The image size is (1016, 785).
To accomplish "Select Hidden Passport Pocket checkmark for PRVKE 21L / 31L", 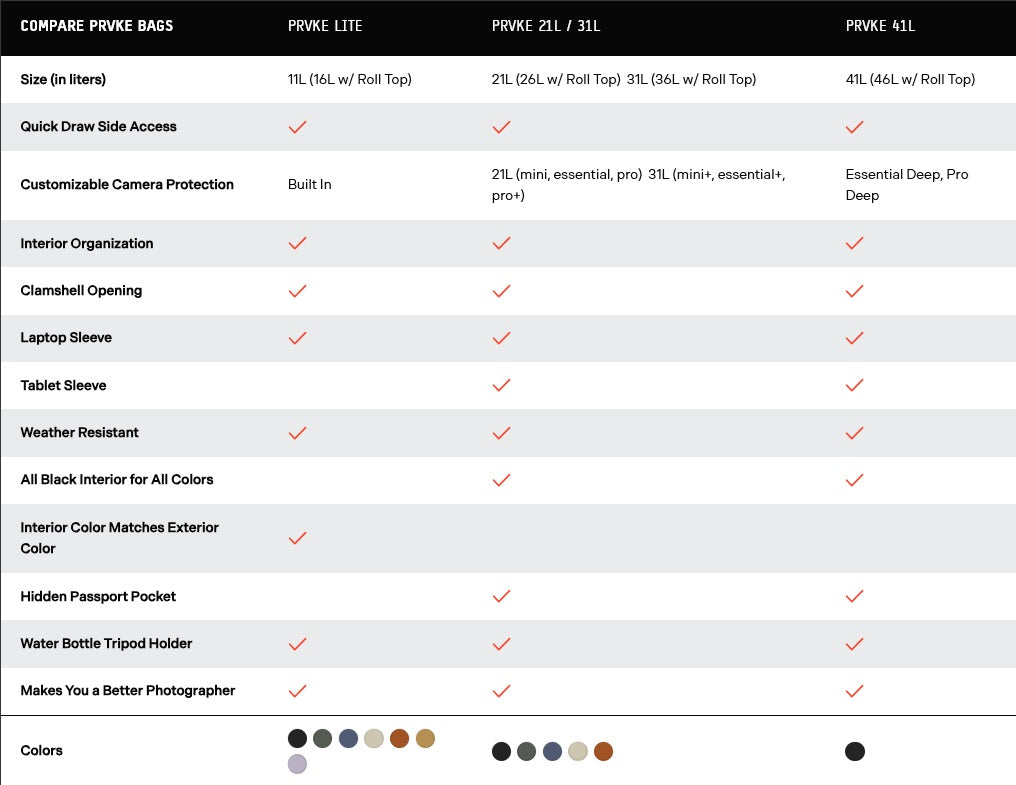I will (502, 596).
